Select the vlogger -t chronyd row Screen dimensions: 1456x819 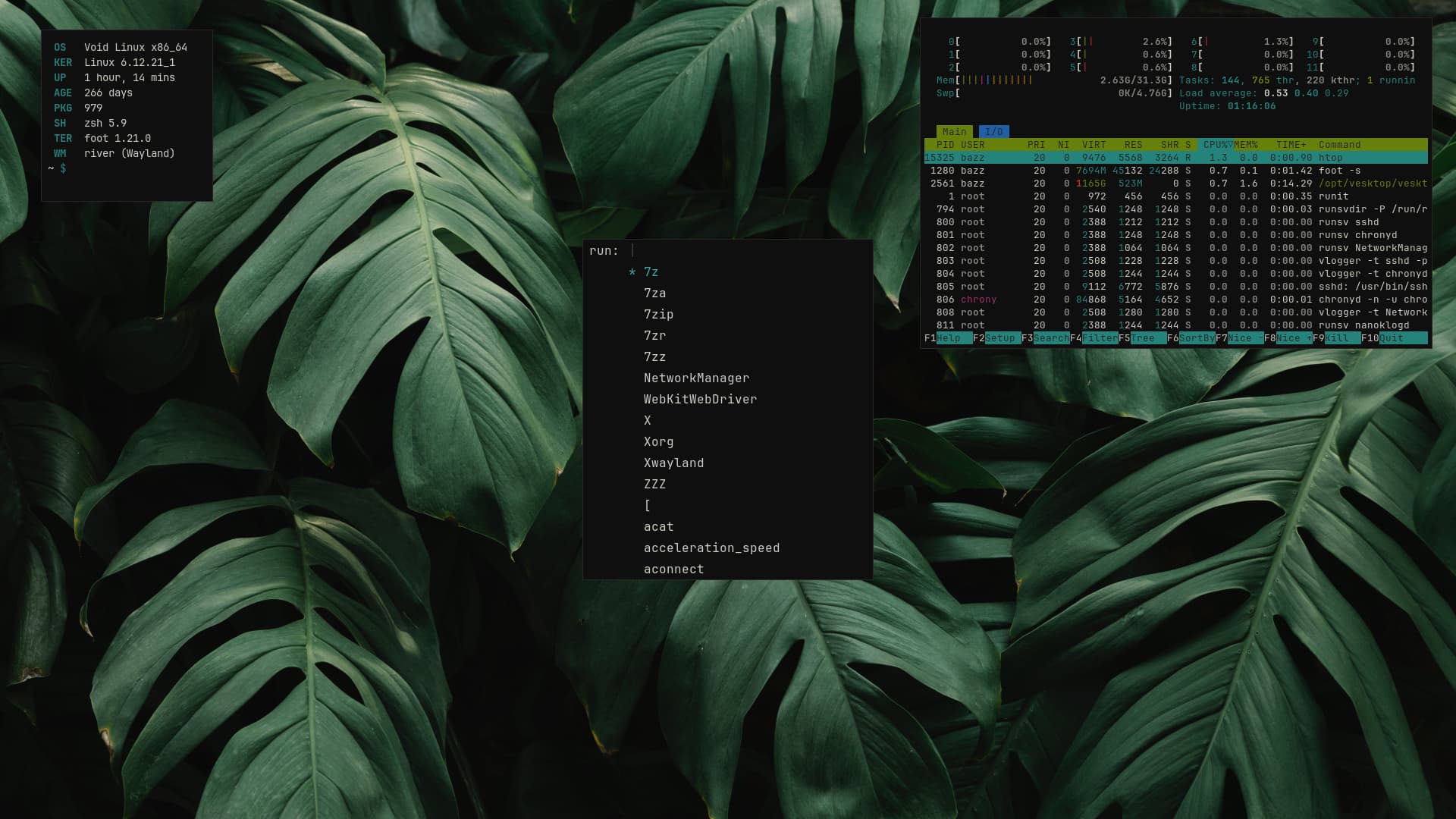[x=1175, y=274]
